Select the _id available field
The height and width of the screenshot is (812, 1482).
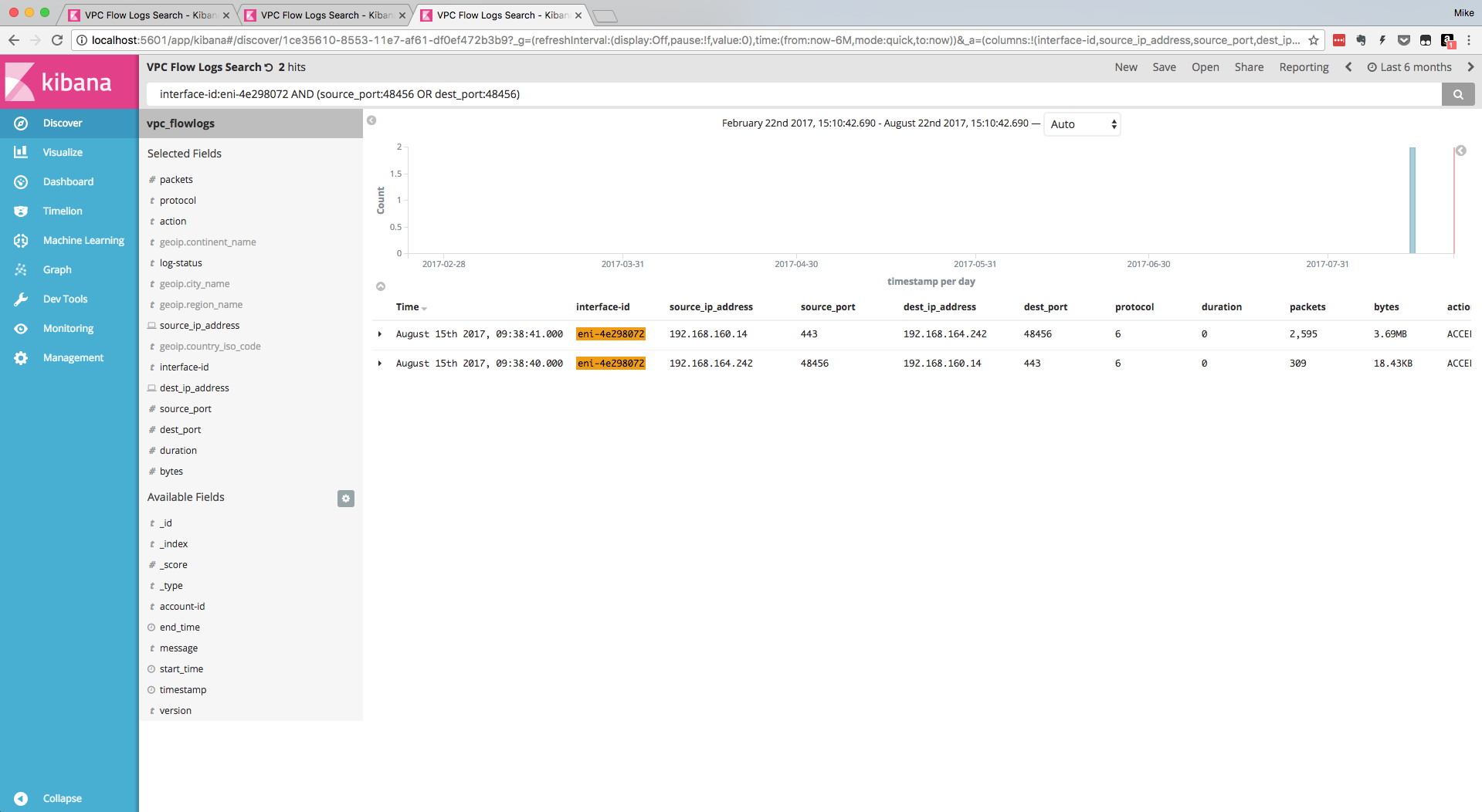166,523
